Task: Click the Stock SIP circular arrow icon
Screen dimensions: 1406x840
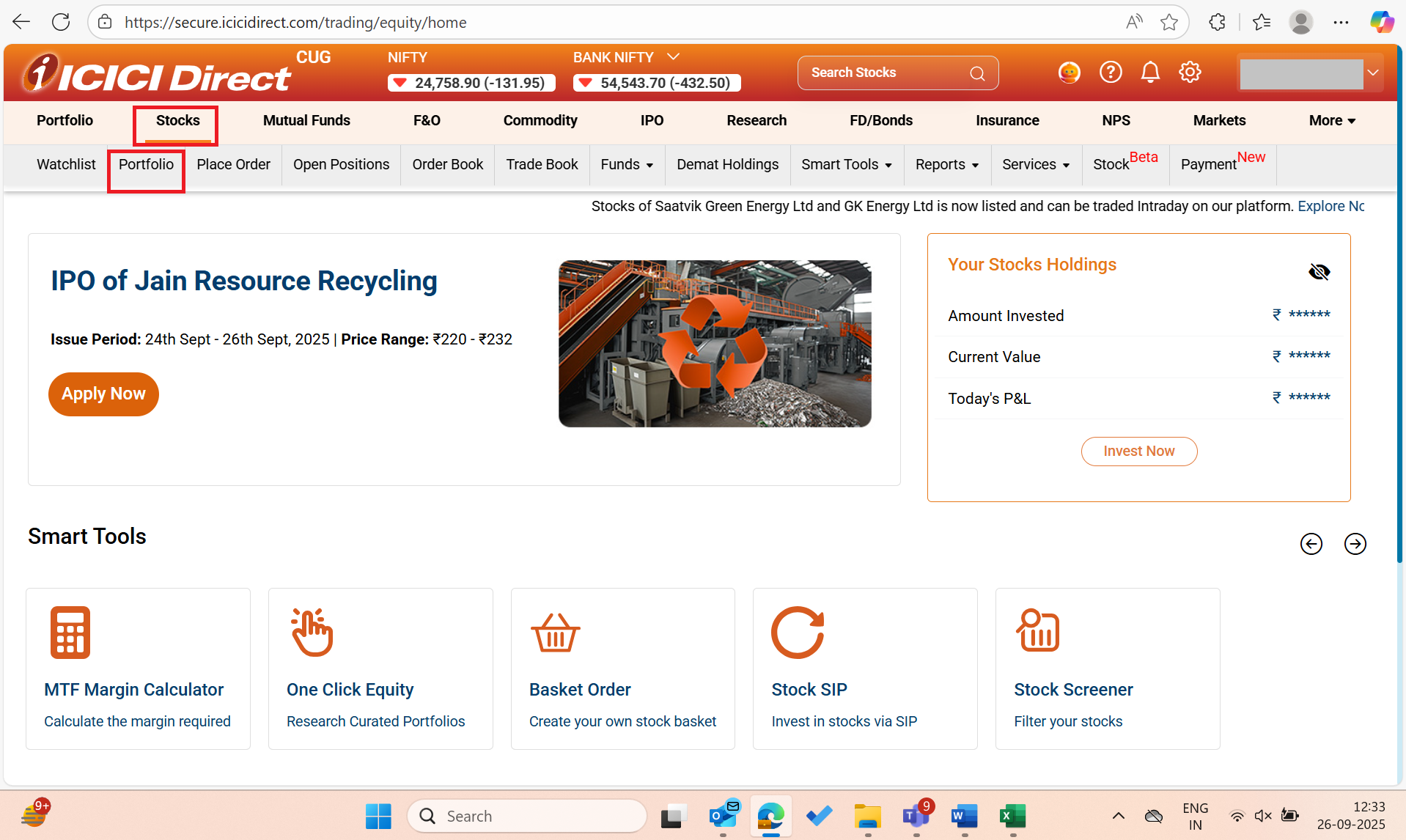Action: [x=798, y=632]
